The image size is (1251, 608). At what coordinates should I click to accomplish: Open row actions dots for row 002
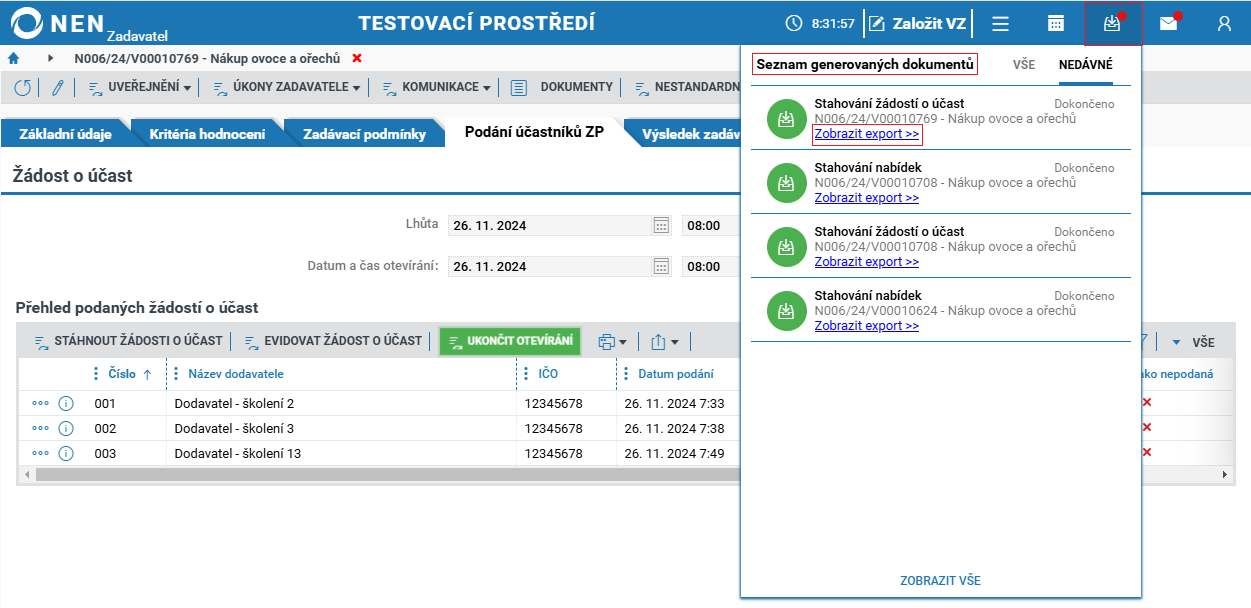coord(40,428)
